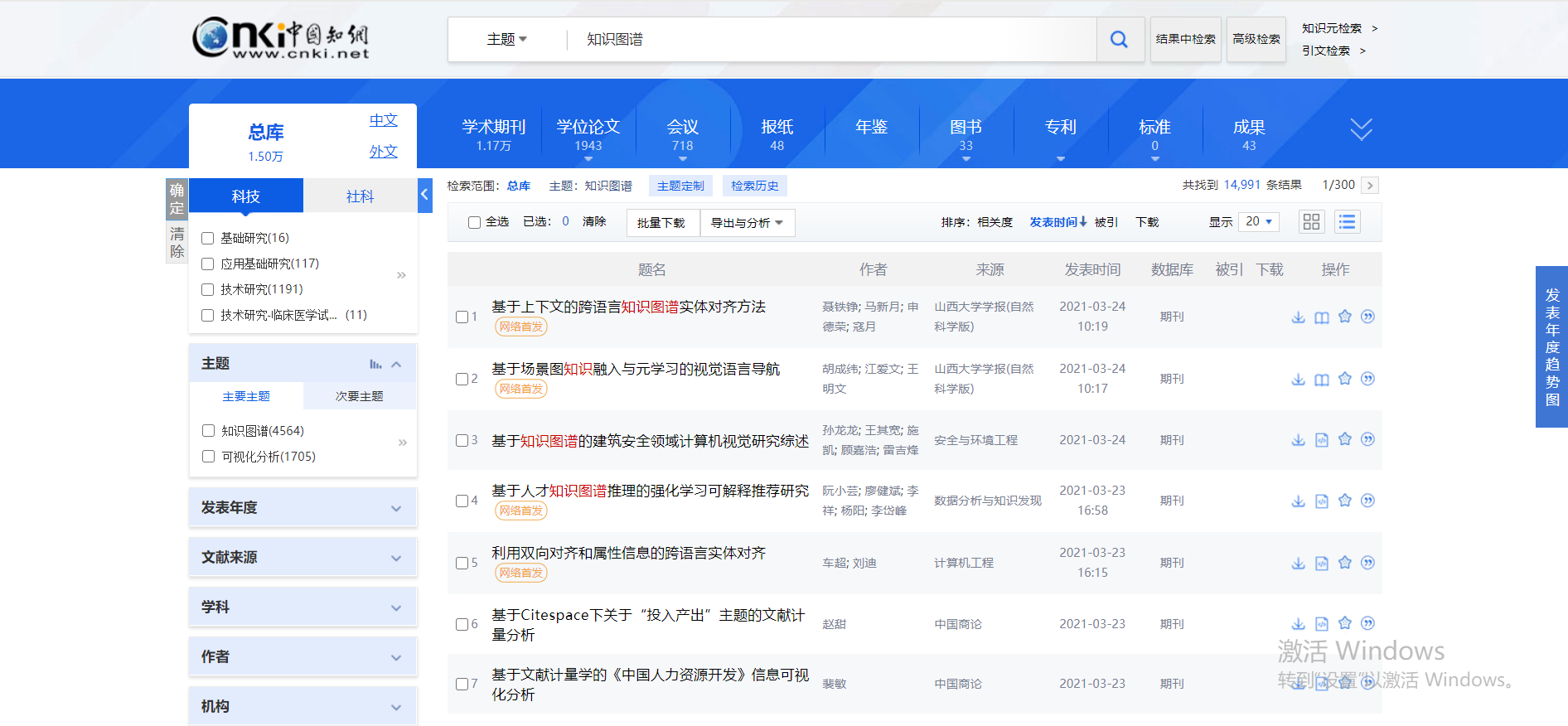Cite result 4 with the quote icon
The width and height of the screenshot is (1568, 726).
[1368, 501]
